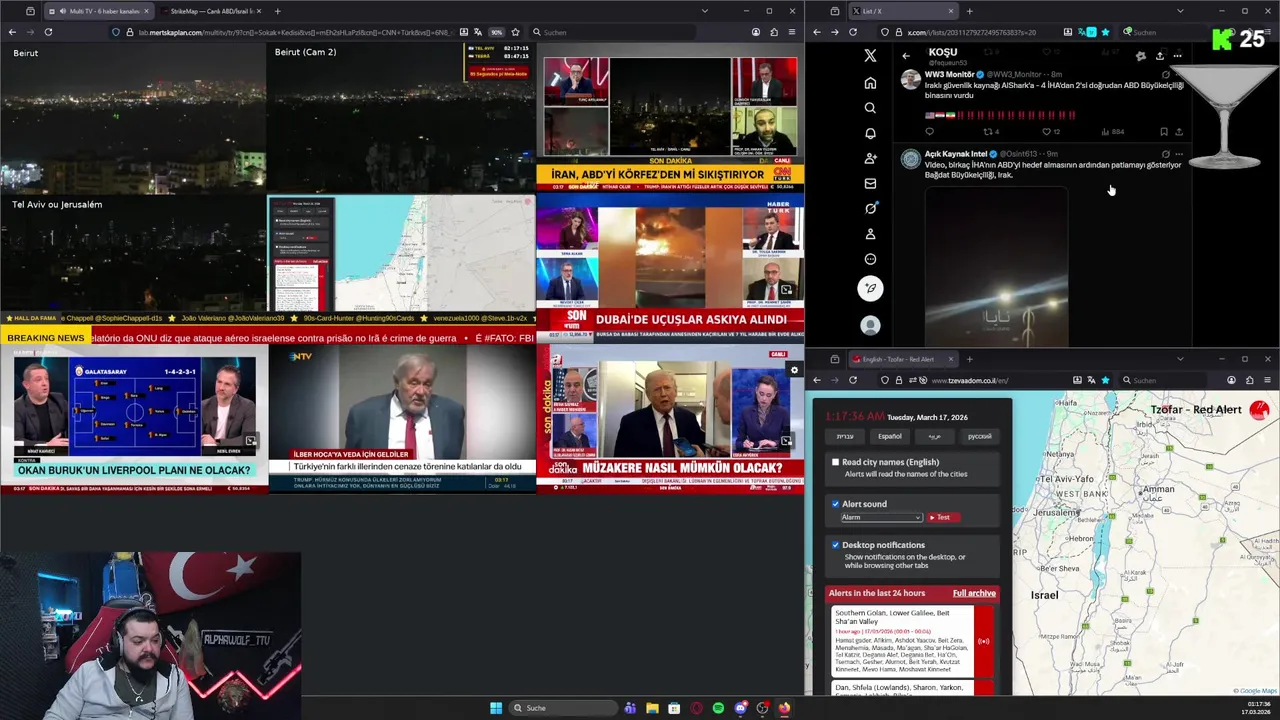Open more menu on Açık Kaynak Intel post
Image resolution: width=1280 pixels, height=720 pixels.
(x=1179, y=154)
